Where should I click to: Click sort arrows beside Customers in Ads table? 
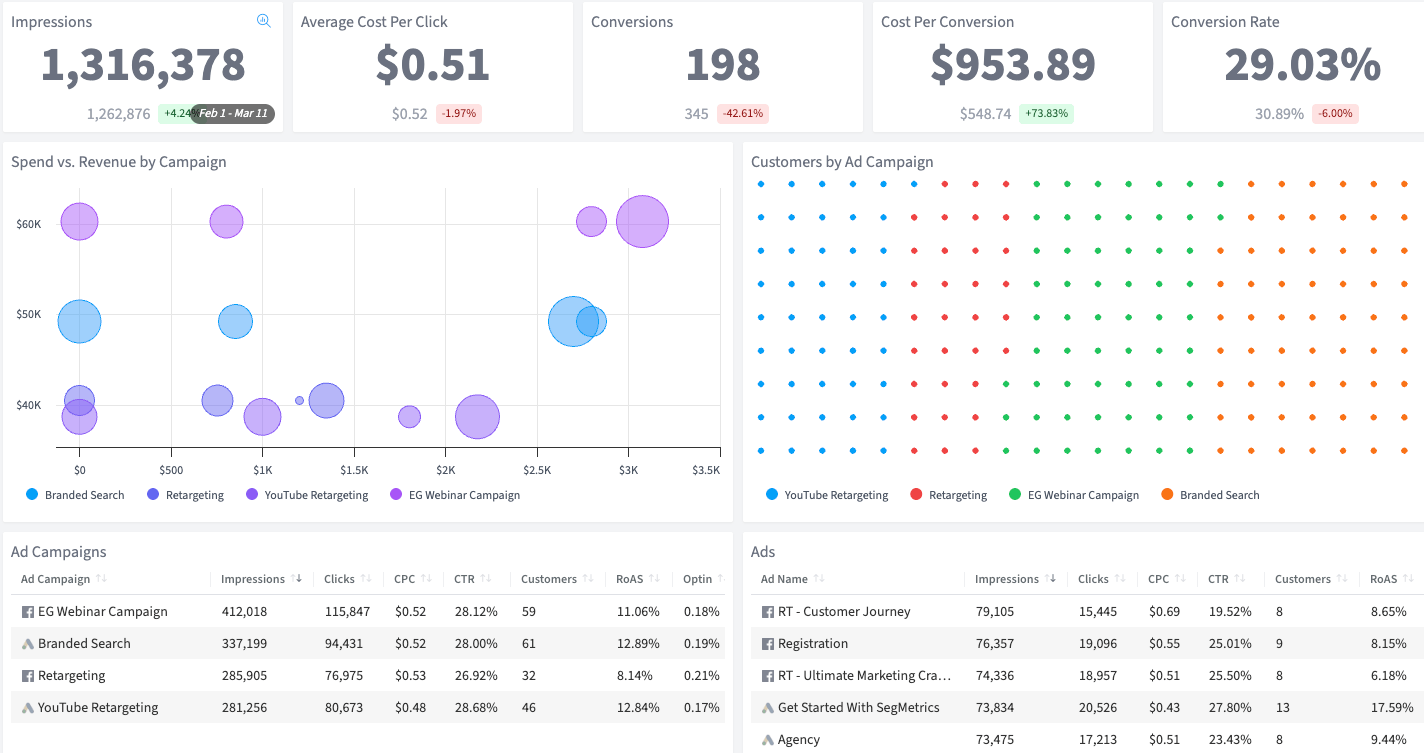click(x=1345, y=579)
